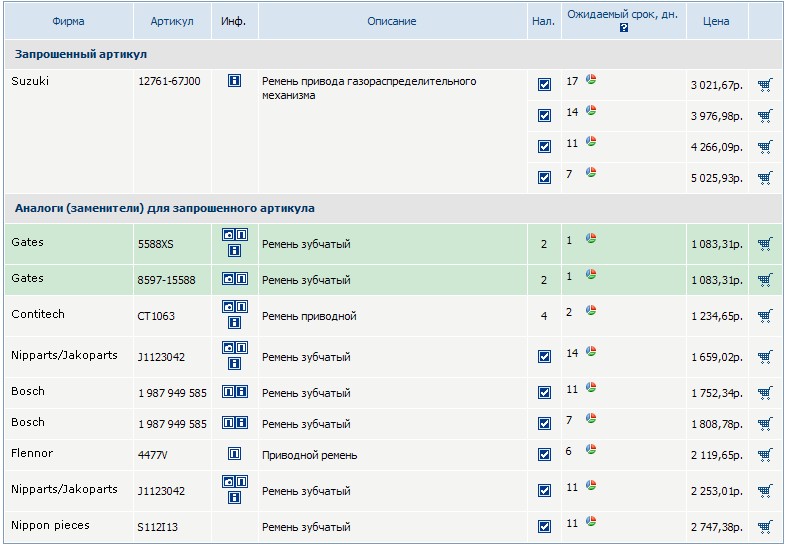This screenshot has height=548, width=785.
Task: Click Bosch price 1 808,78р.
Action: pyautogui.click(x=716, y=424)
